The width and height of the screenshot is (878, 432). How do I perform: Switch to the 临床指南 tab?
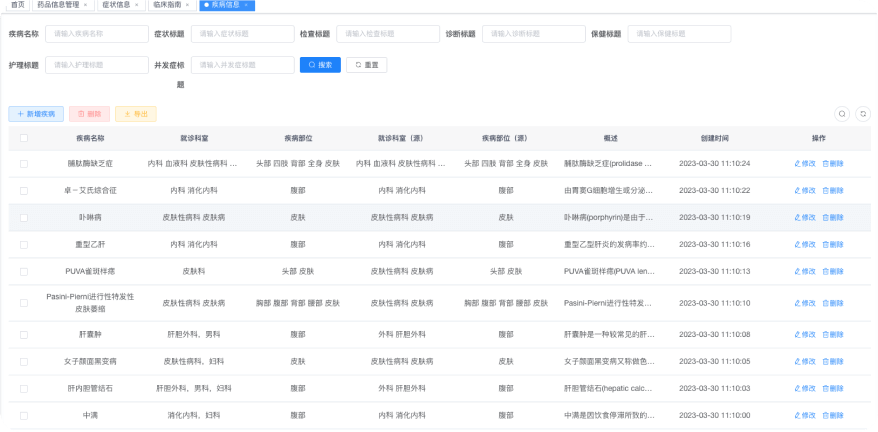coord(171,5)
